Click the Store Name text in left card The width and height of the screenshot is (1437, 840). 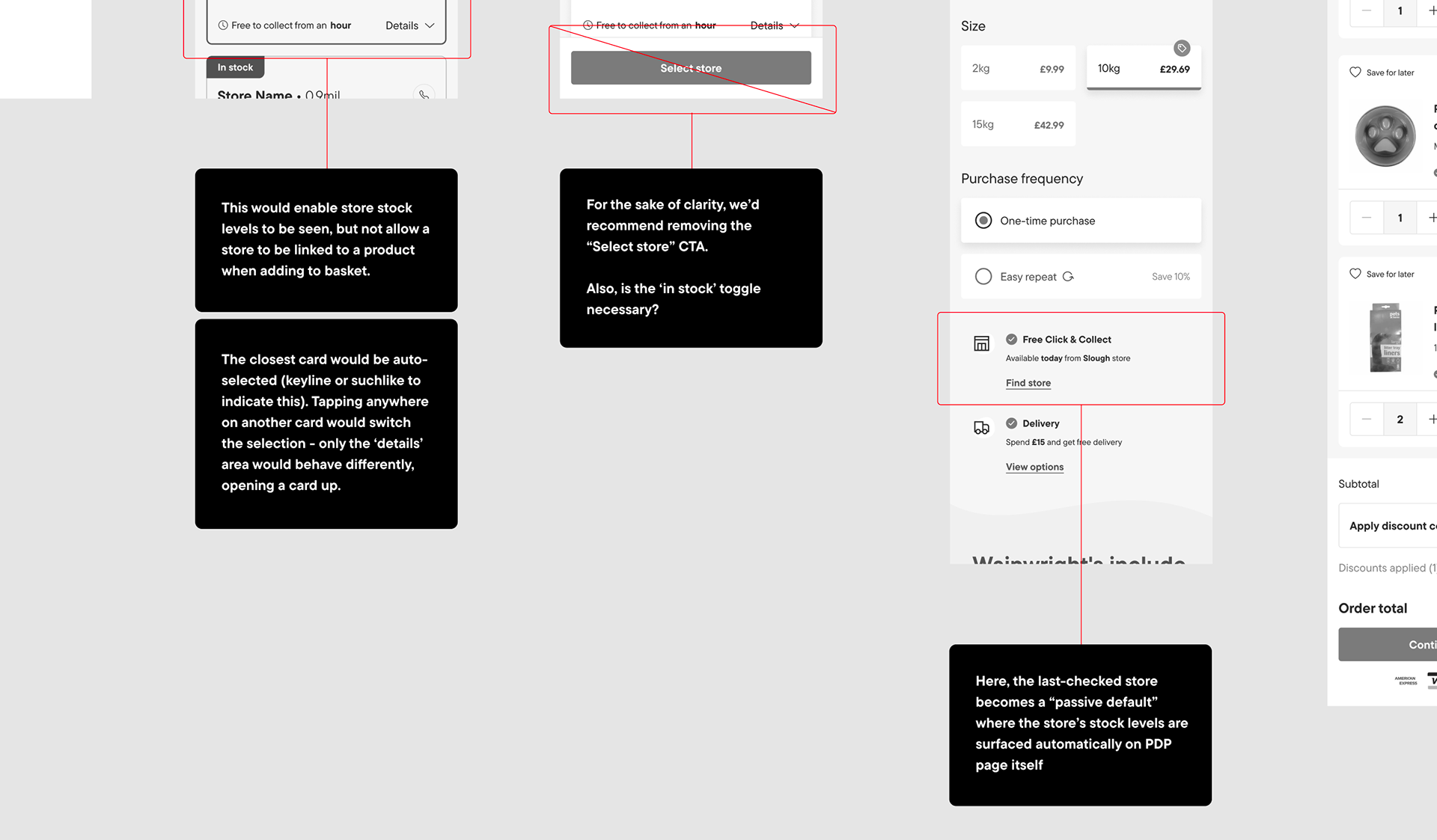coord(254,94)
